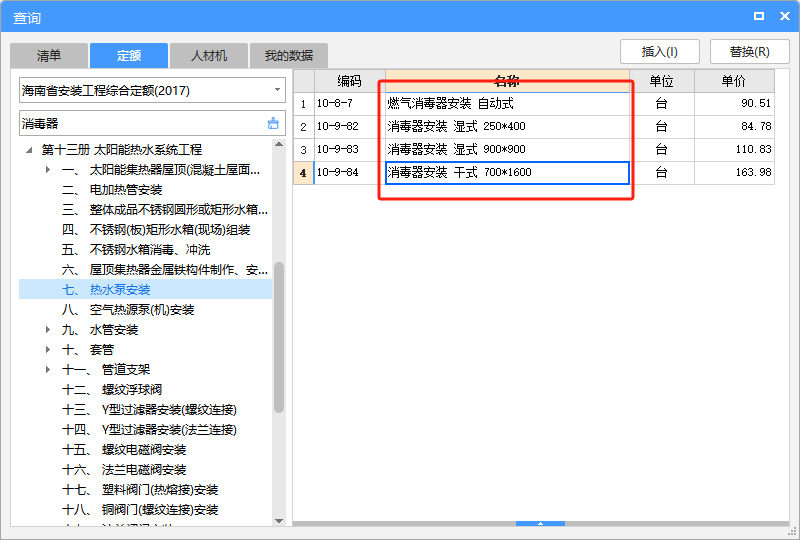
Task: Click row number 1 header
Action: click(304, 104)
